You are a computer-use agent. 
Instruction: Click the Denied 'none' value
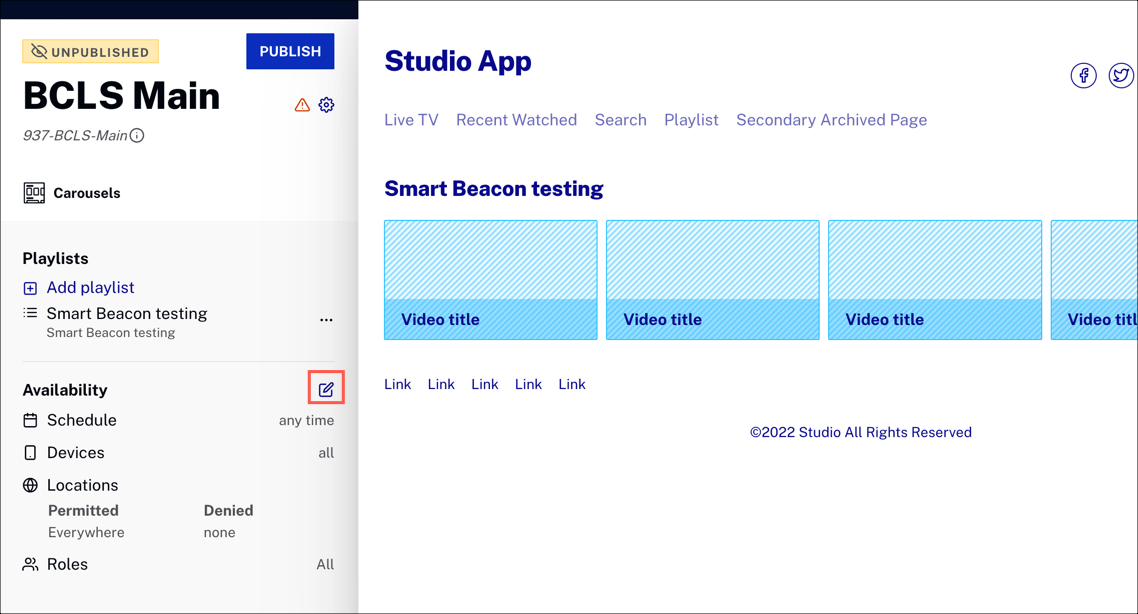[x=219, y=533]
